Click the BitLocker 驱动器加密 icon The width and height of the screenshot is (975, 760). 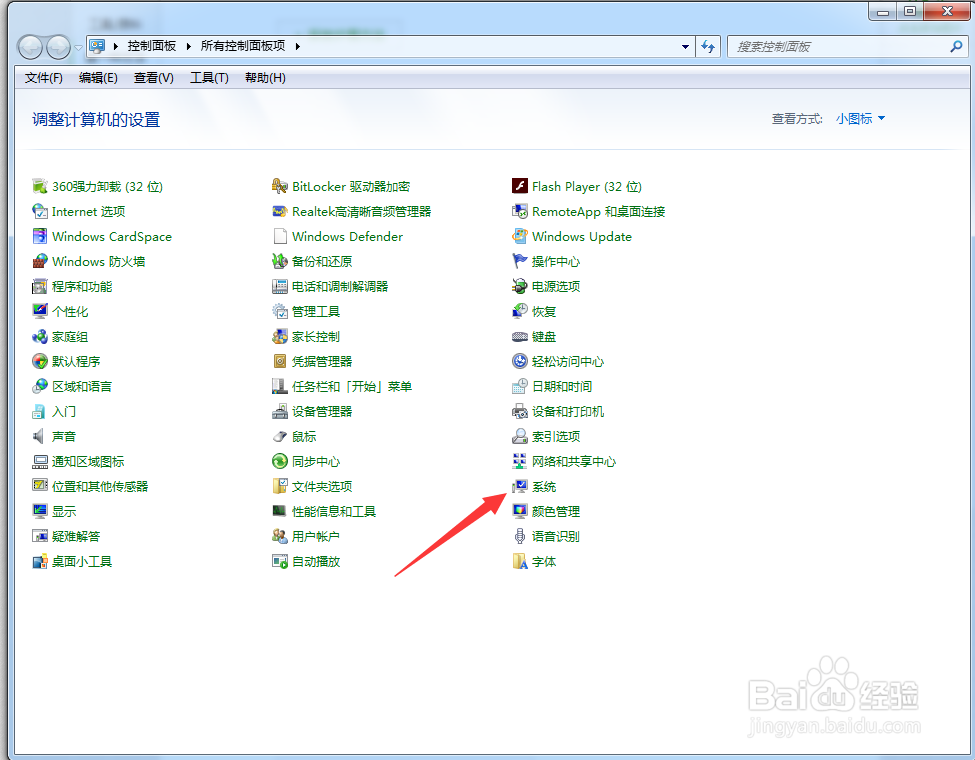(x=280, y=186)
